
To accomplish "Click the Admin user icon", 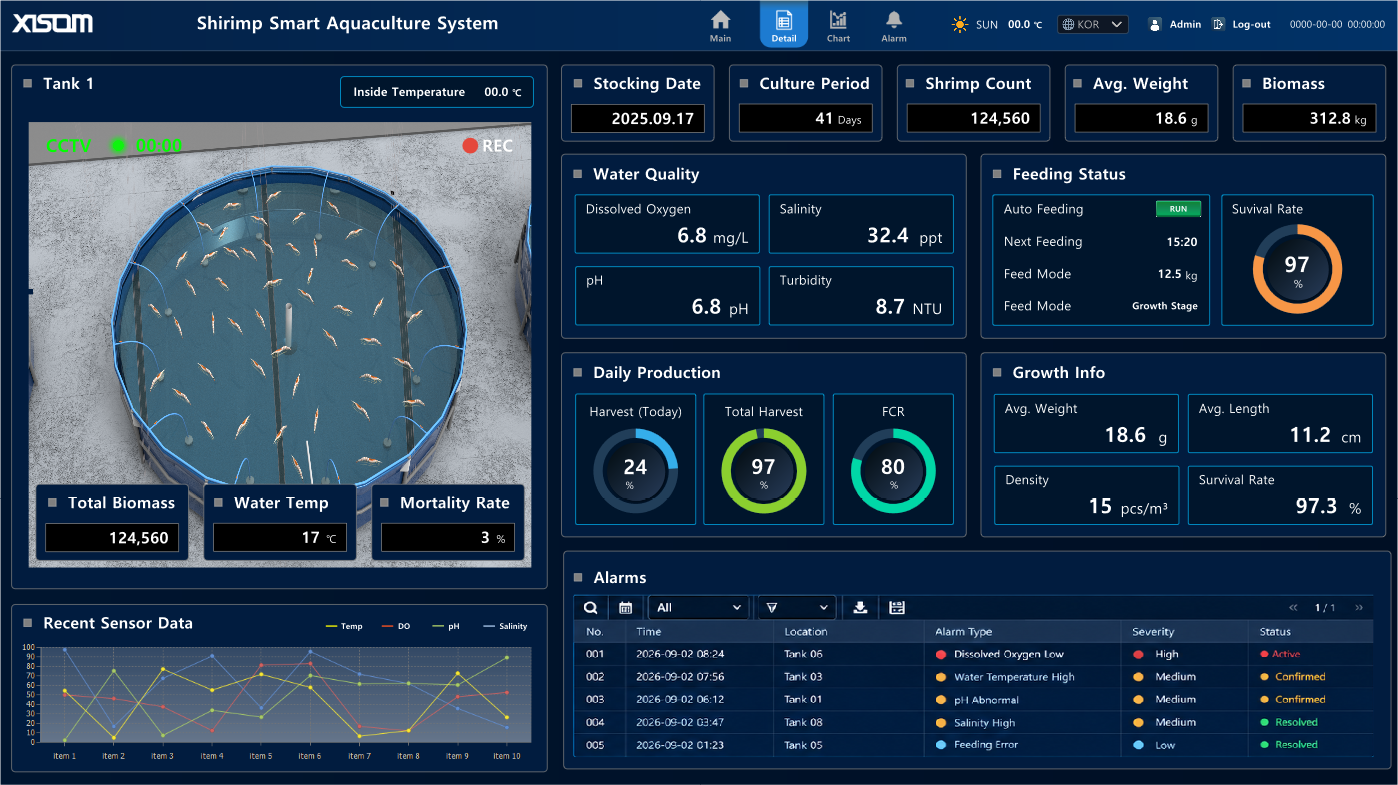I will coord(1154,24).
